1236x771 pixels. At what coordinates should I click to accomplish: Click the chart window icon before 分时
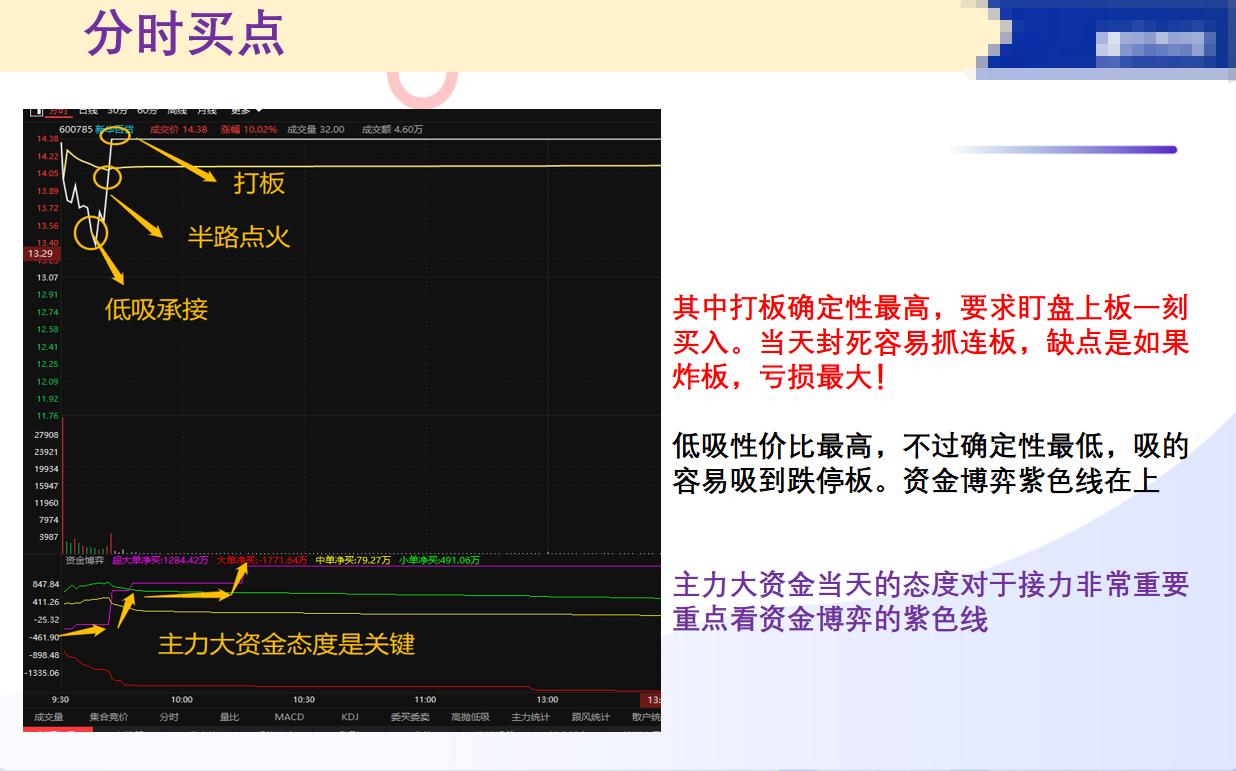36,111
